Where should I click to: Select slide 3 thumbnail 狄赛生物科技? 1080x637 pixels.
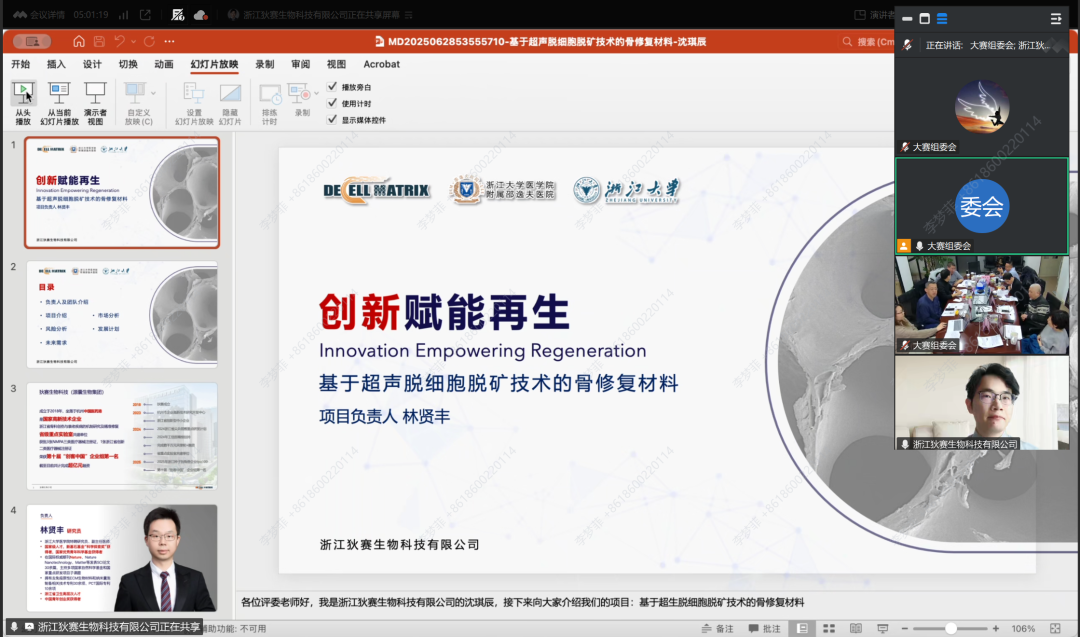coord(122,436)
